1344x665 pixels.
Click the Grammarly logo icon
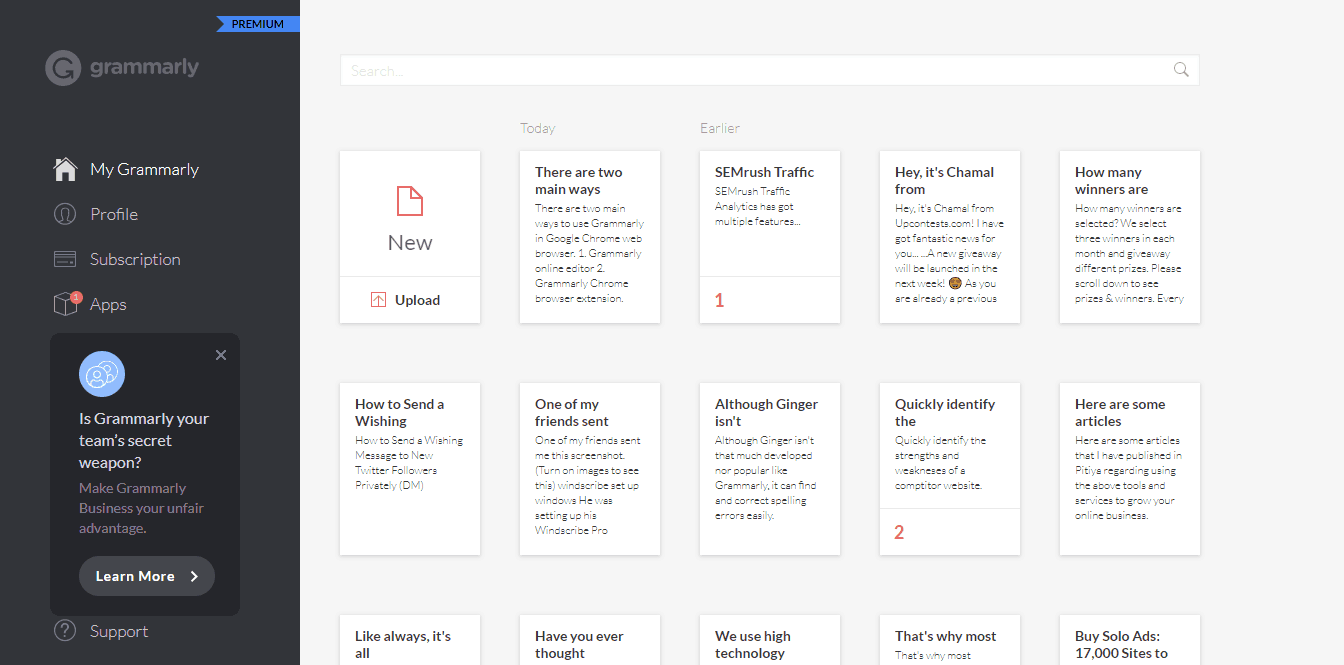pos(62,68)
